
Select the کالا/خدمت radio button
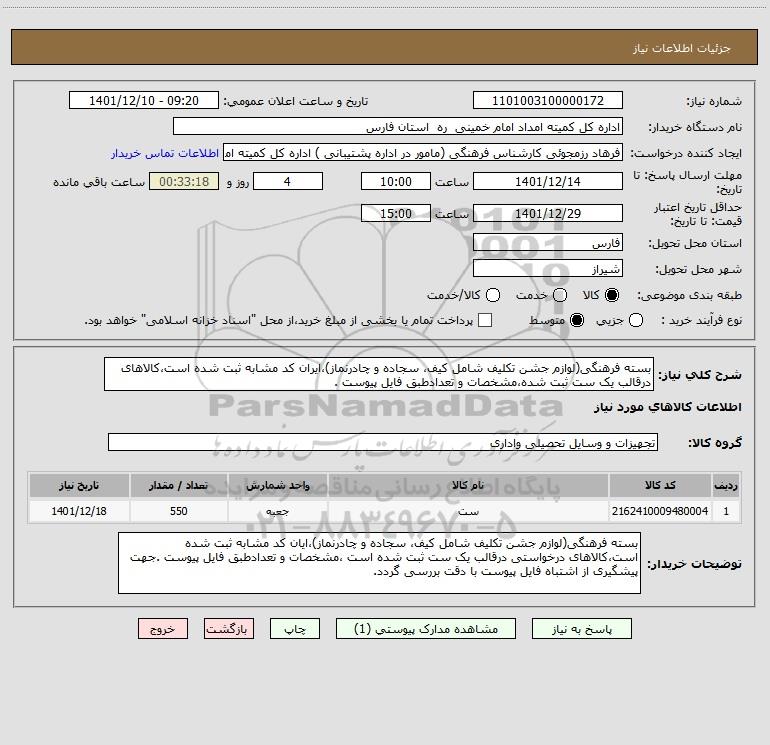(493, 295)
